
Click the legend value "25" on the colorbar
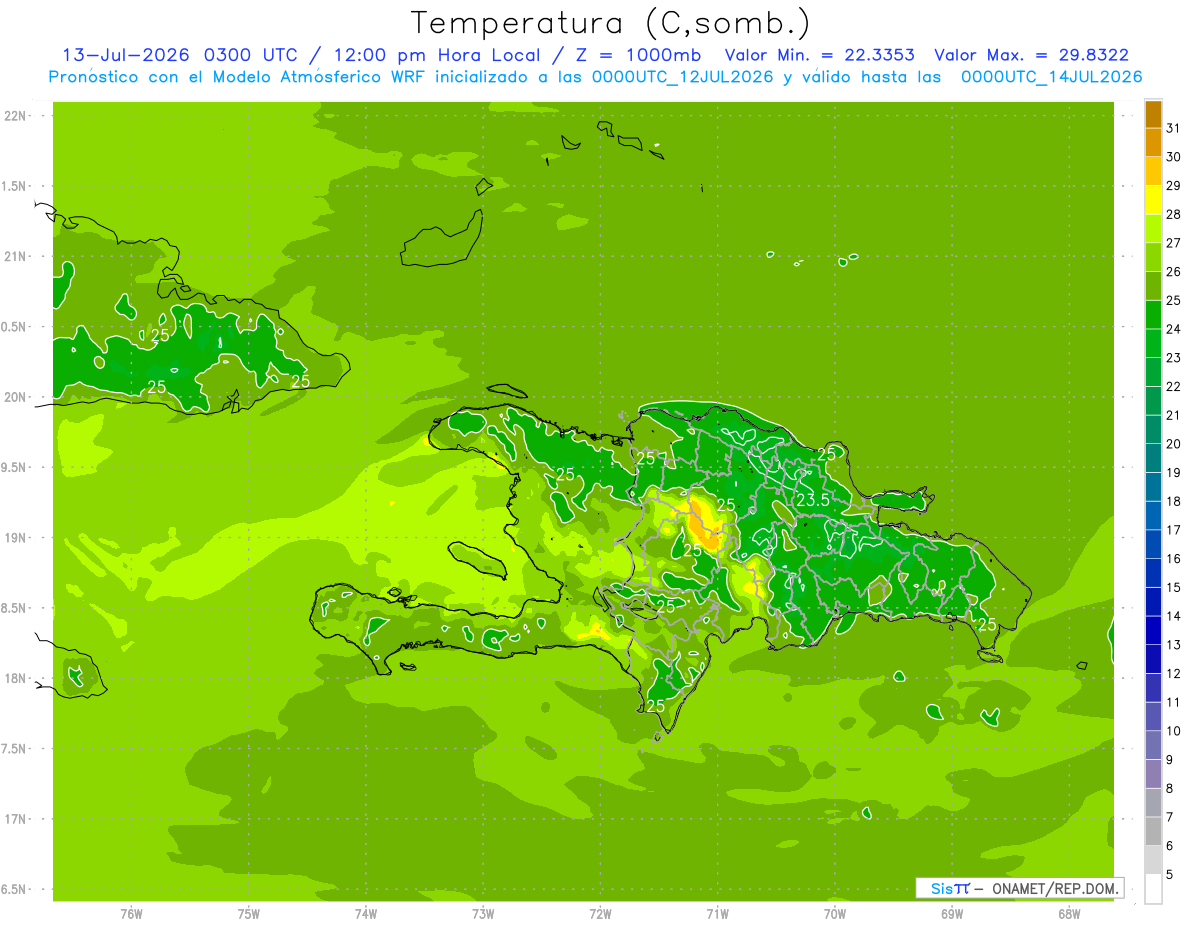(x=1174, y=300)
